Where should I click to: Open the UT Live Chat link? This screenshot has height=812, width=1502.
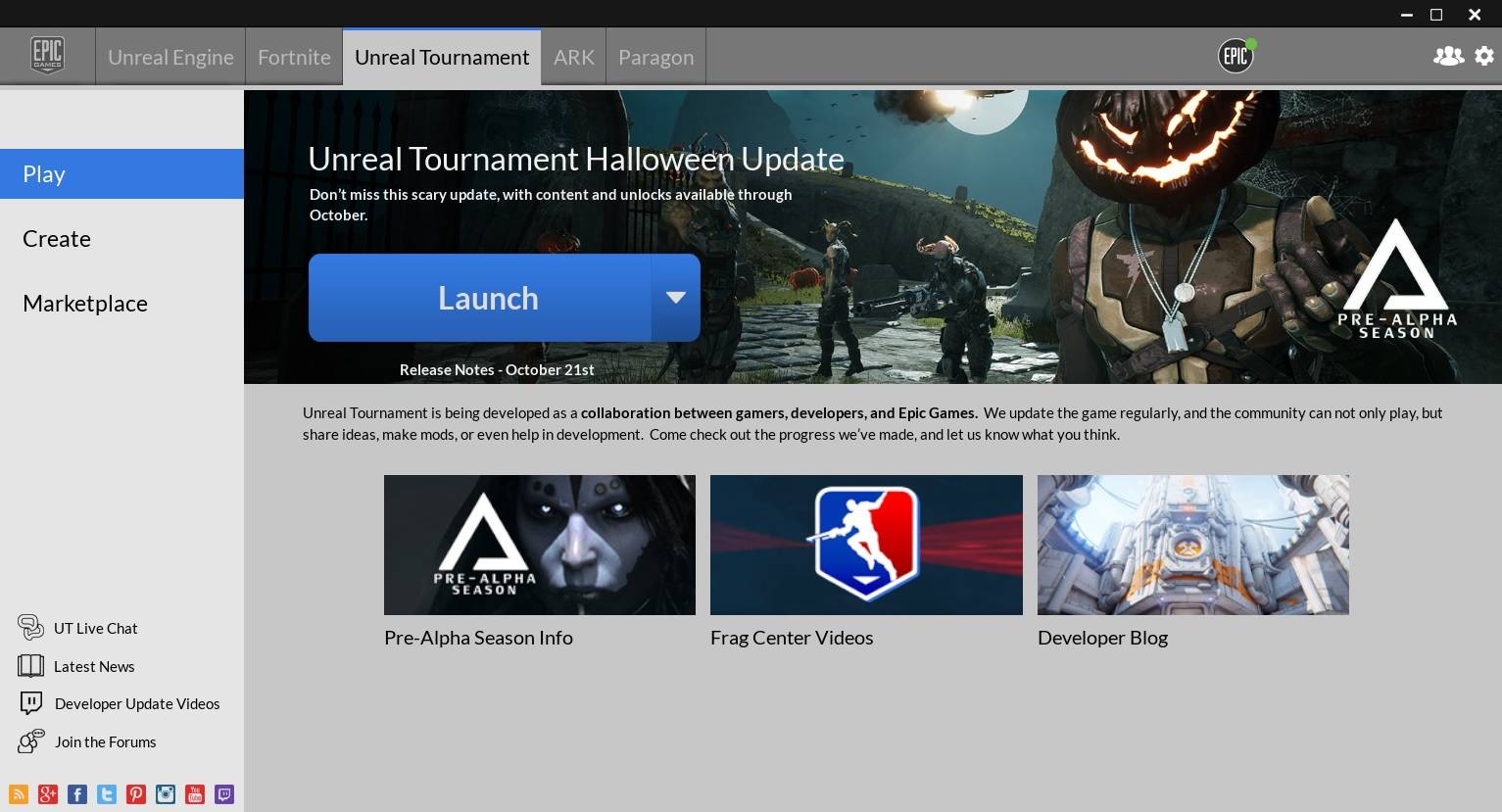(x=96, y=628)
